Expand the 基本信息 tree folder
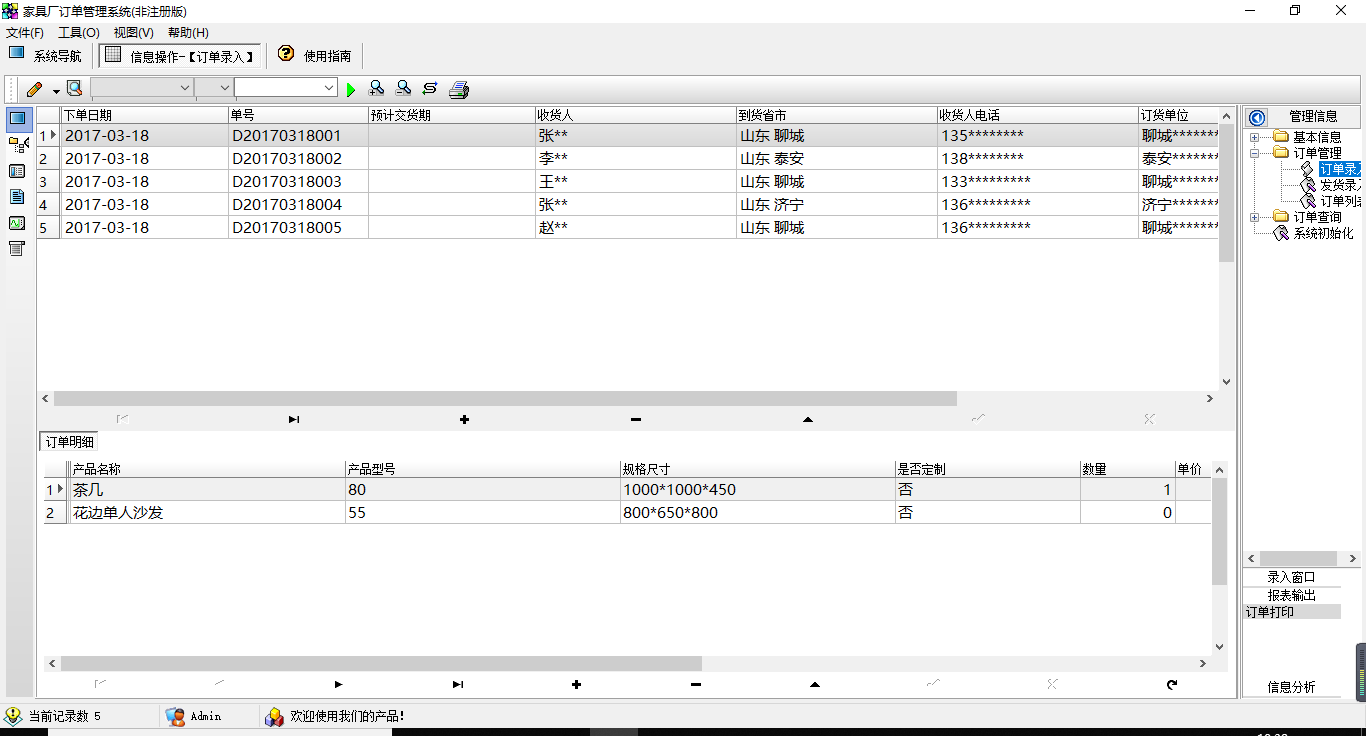1366x736 pixels. pos(1255,137)
